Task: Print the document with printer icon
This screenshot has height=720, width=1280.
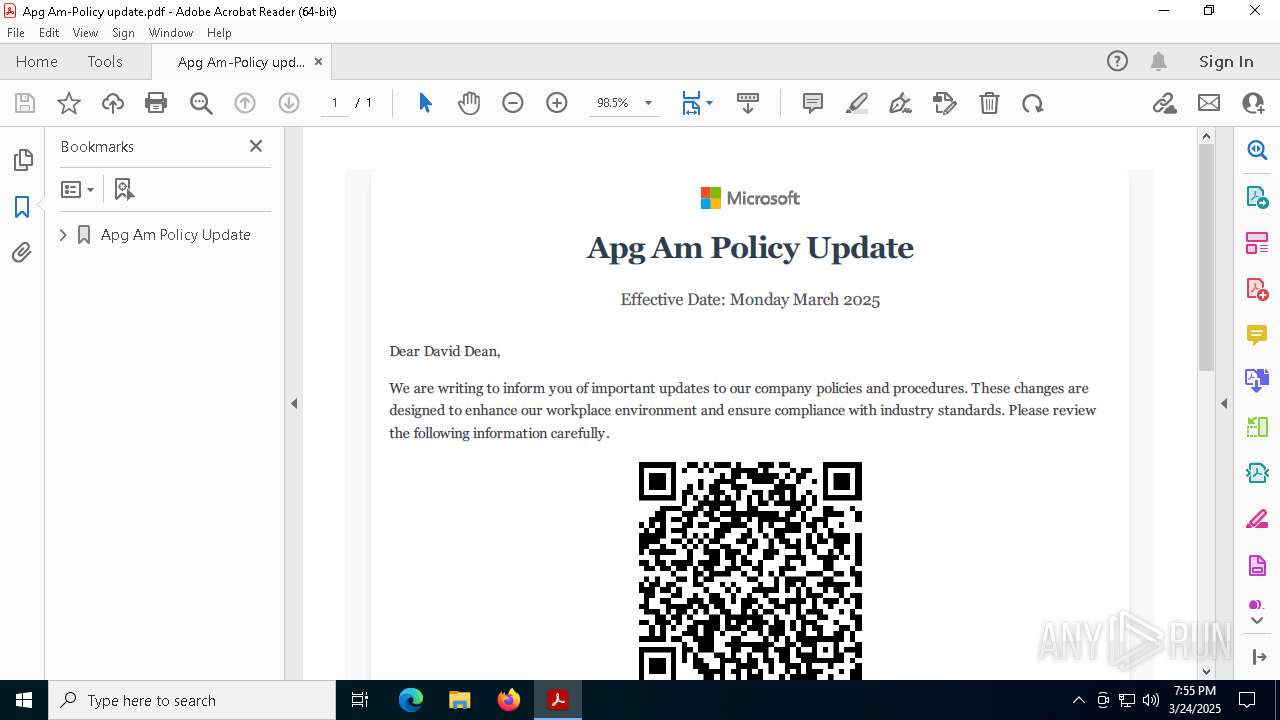Action: click(x=156, y=103)
